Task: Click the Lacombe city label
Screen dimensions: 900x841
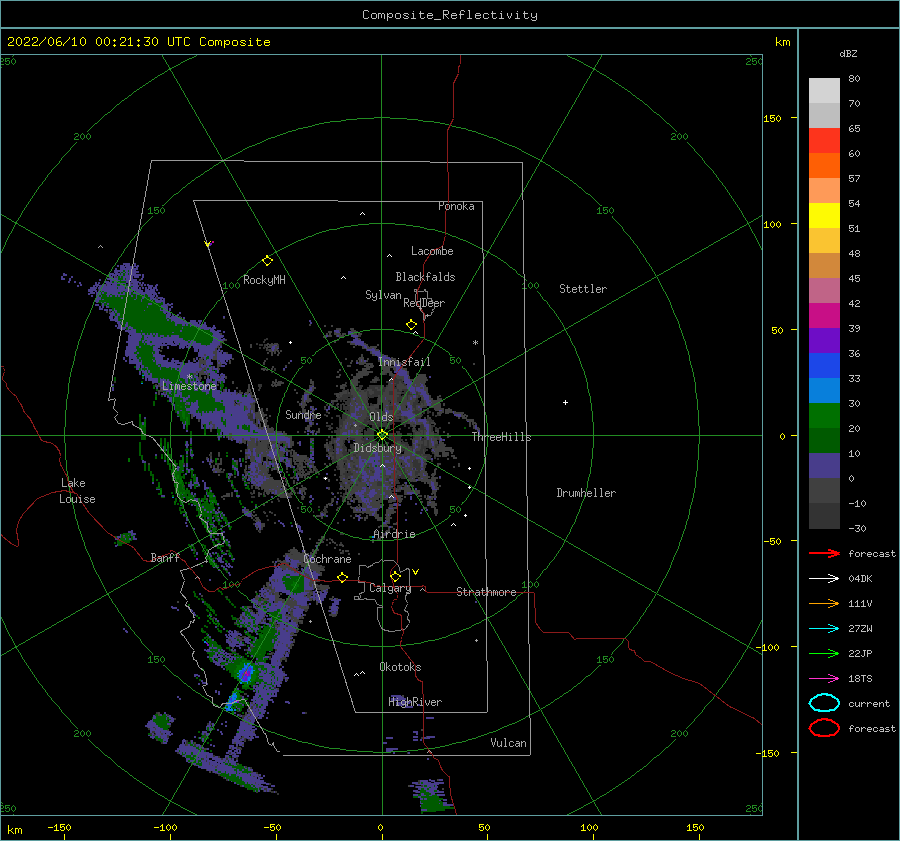Action: click(x=432, y=251)
